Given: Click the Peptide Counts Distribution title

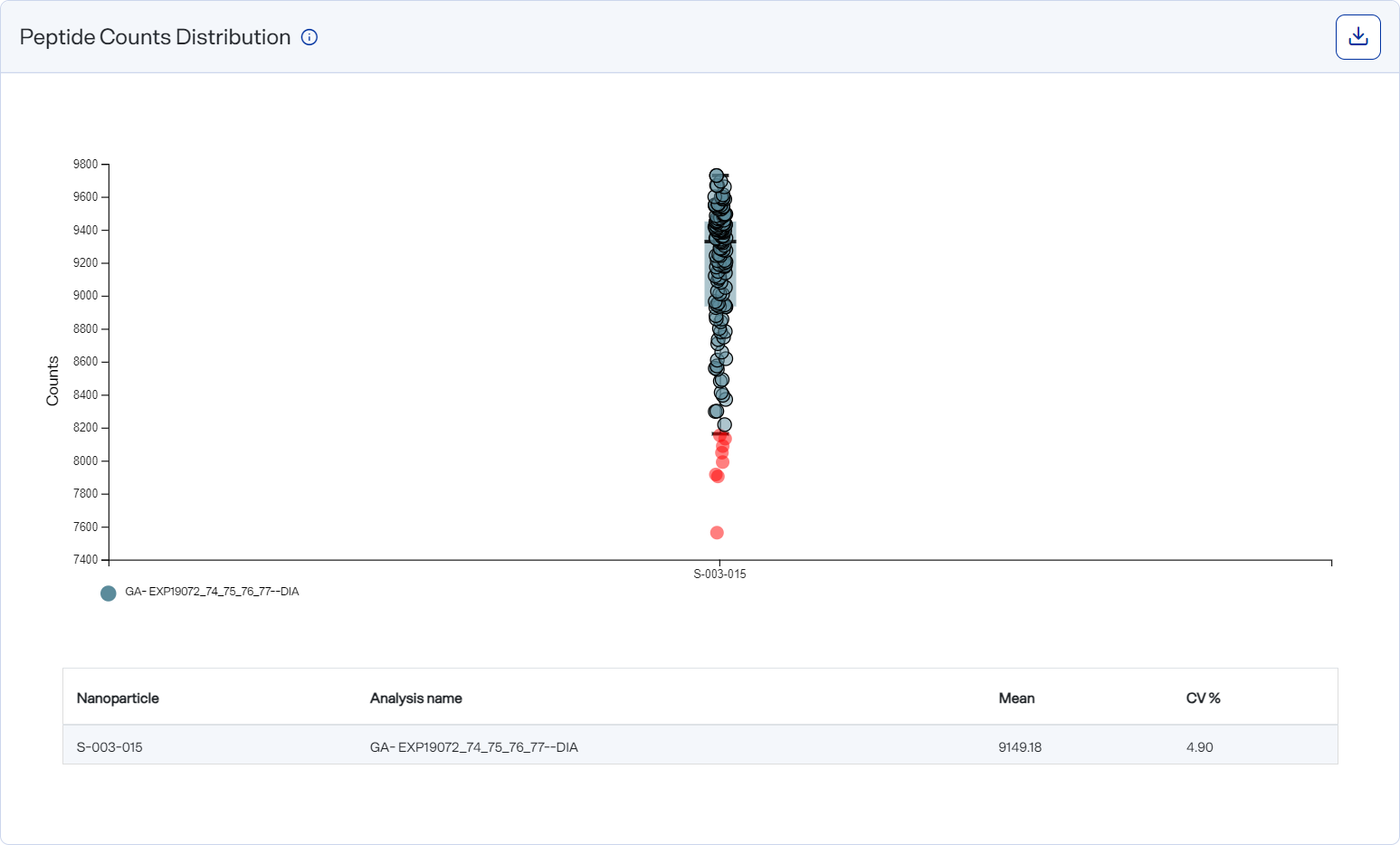Looking at the screenshot, I should coord(155,37).
